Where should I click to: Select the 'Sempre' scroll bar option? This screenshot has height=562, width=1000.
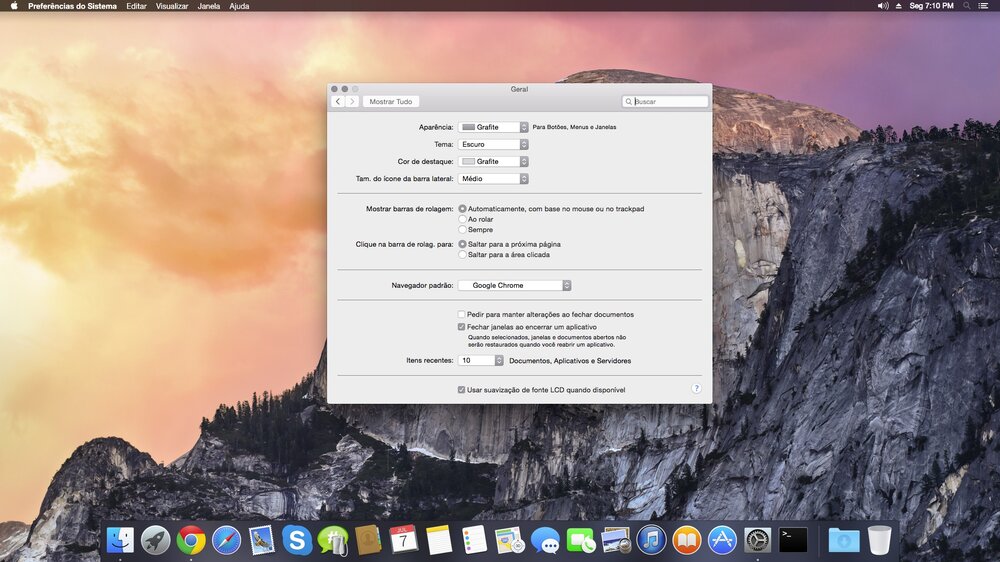click(462, 230)
